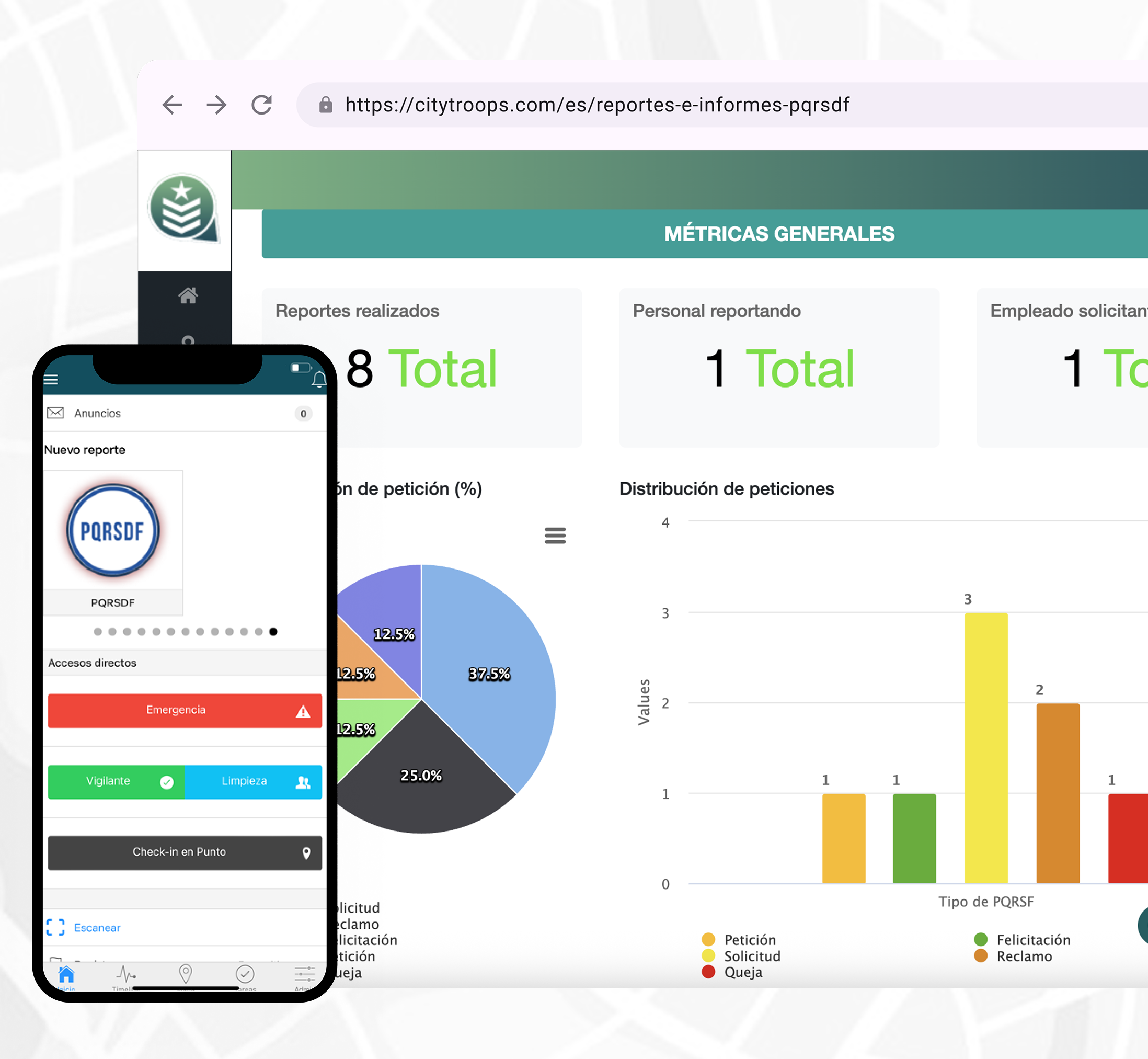The width and height of the screenshot is (1148, 1059).
Task: Switch to Inicio home tab on phone
Action: tap(66, 977)
